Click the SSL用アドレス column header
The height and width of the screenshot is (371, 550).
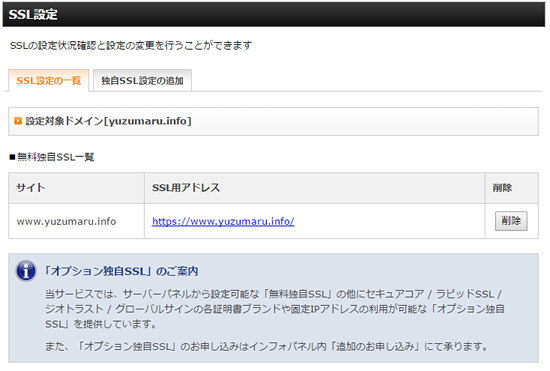(315, 188)
